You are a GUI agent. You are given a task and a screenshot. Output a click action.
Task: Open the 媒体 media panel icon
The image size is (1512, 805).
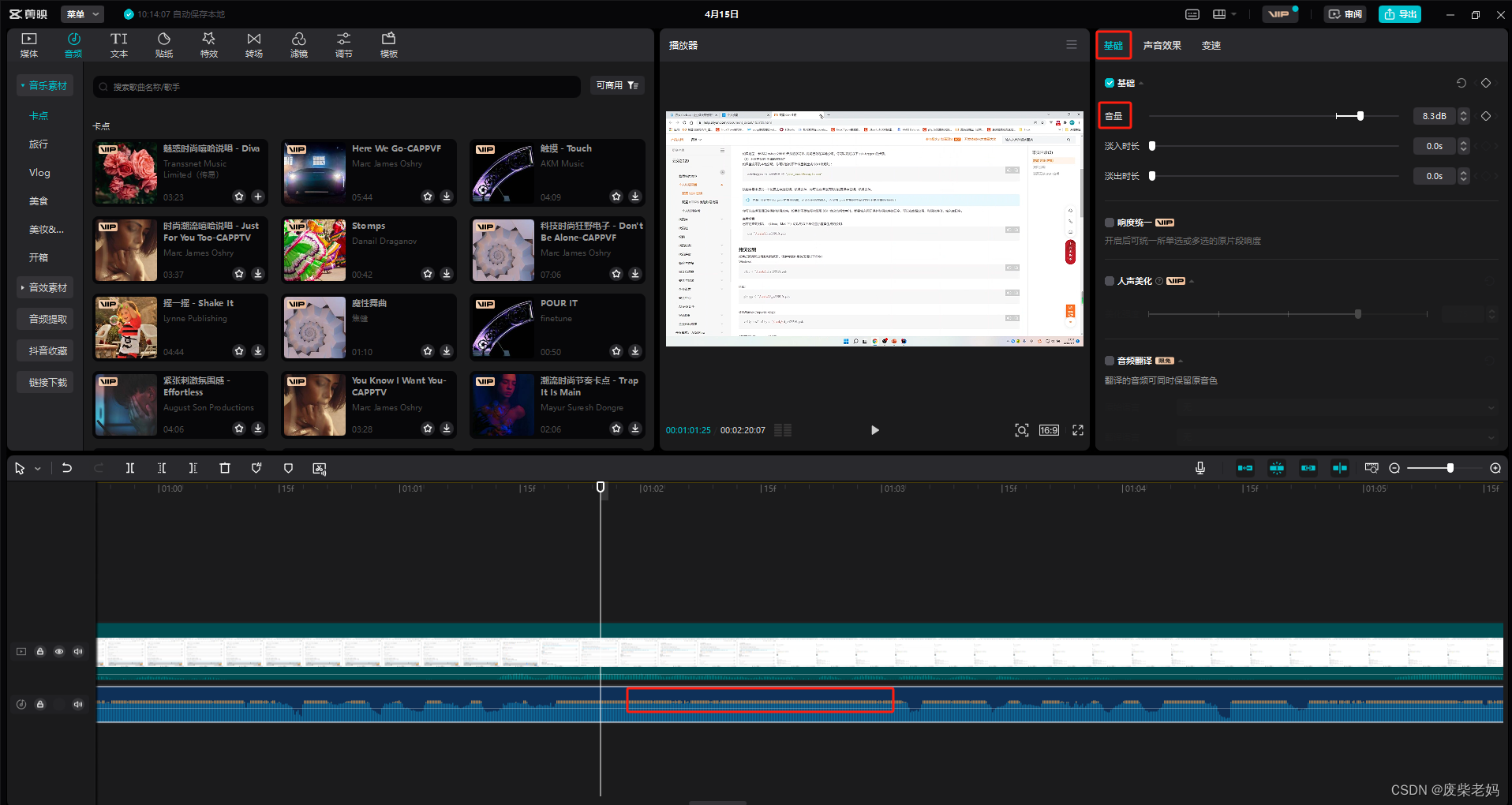[29, 45]
